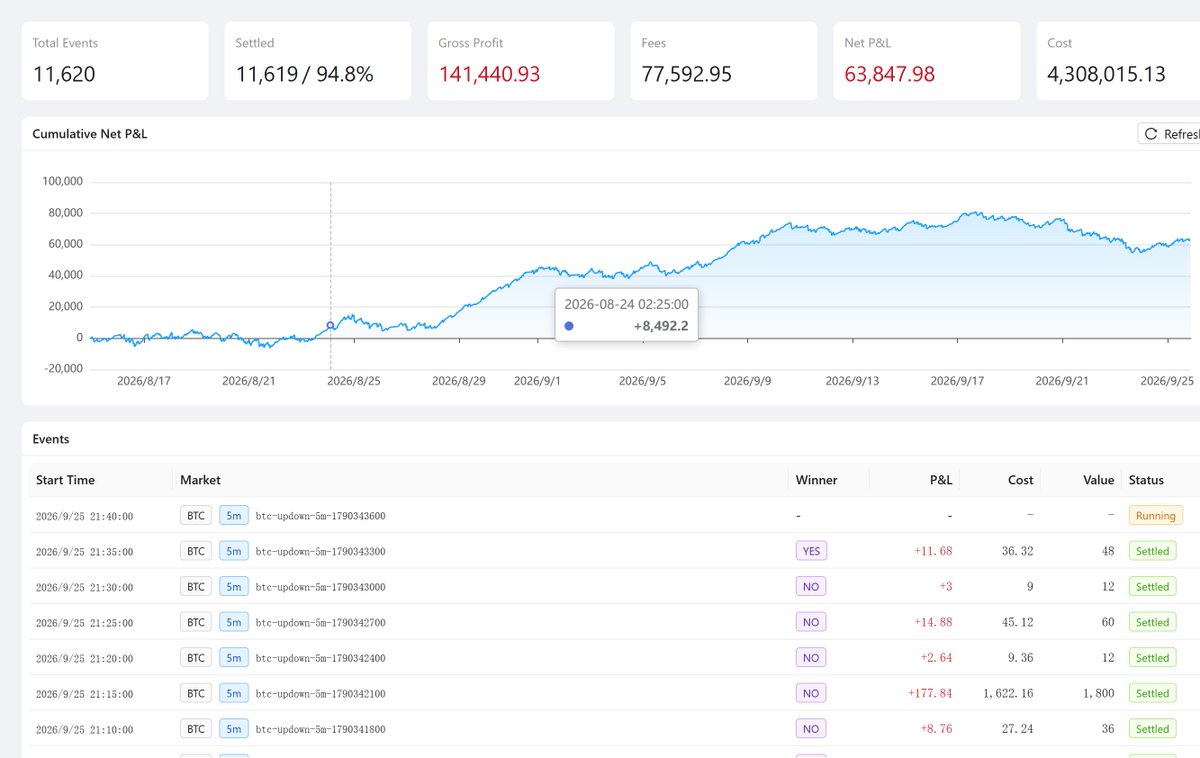Viewport: 1200px width, 758px height.
Task: Click market name btc-updown-5m-1790341800
Action: point(321,729)
